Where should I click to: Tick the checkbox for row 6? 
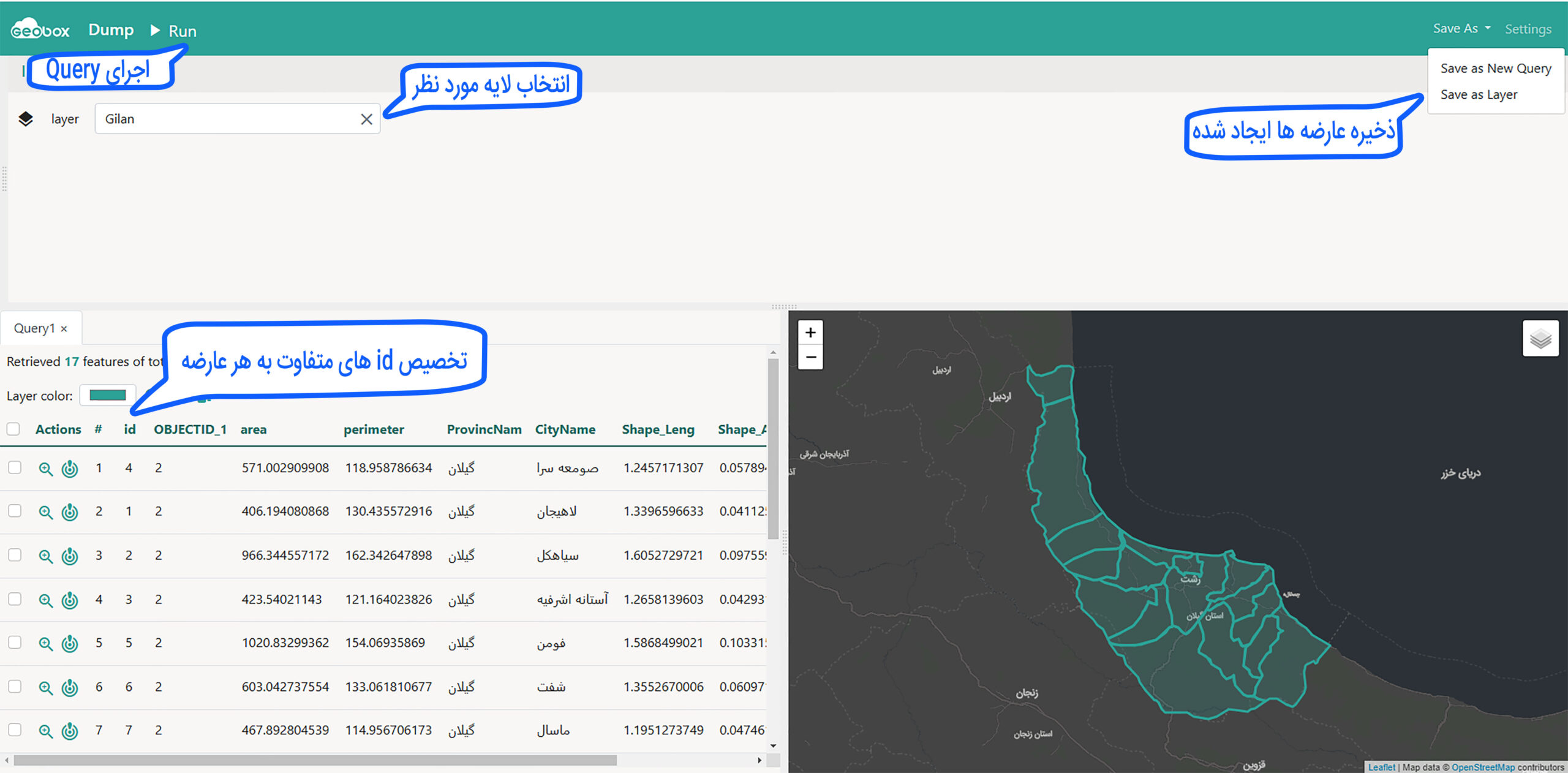15,687
